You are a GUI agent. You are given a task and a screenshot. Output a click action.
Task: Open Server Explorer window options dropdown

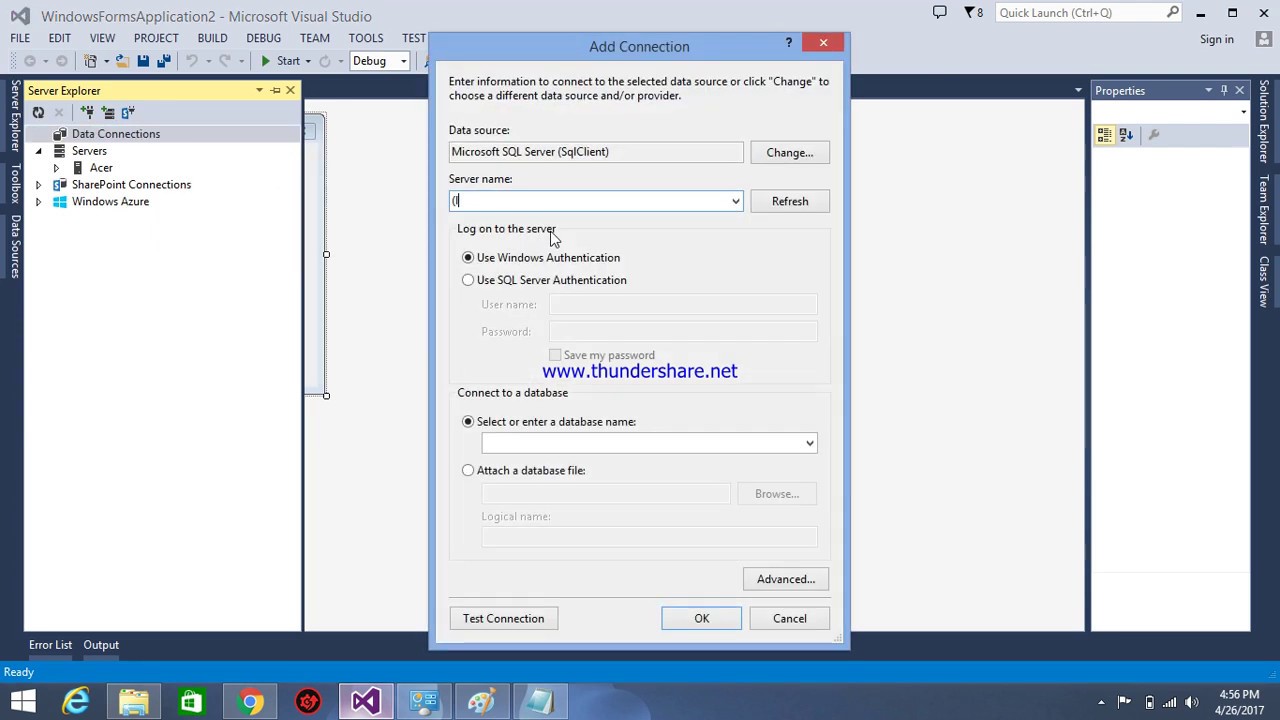(x=259, y=91)
